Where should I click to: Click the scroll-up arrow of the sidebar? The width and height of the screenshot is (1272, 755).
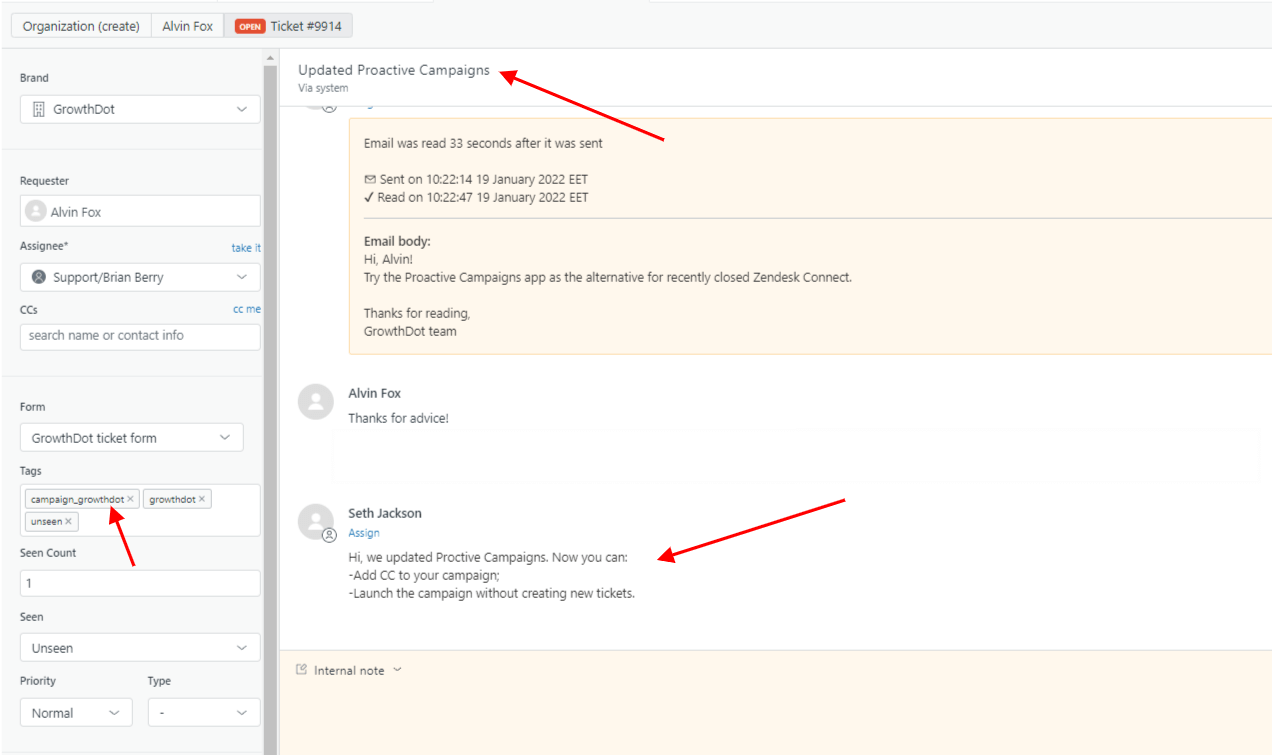(x=270, y=60)
